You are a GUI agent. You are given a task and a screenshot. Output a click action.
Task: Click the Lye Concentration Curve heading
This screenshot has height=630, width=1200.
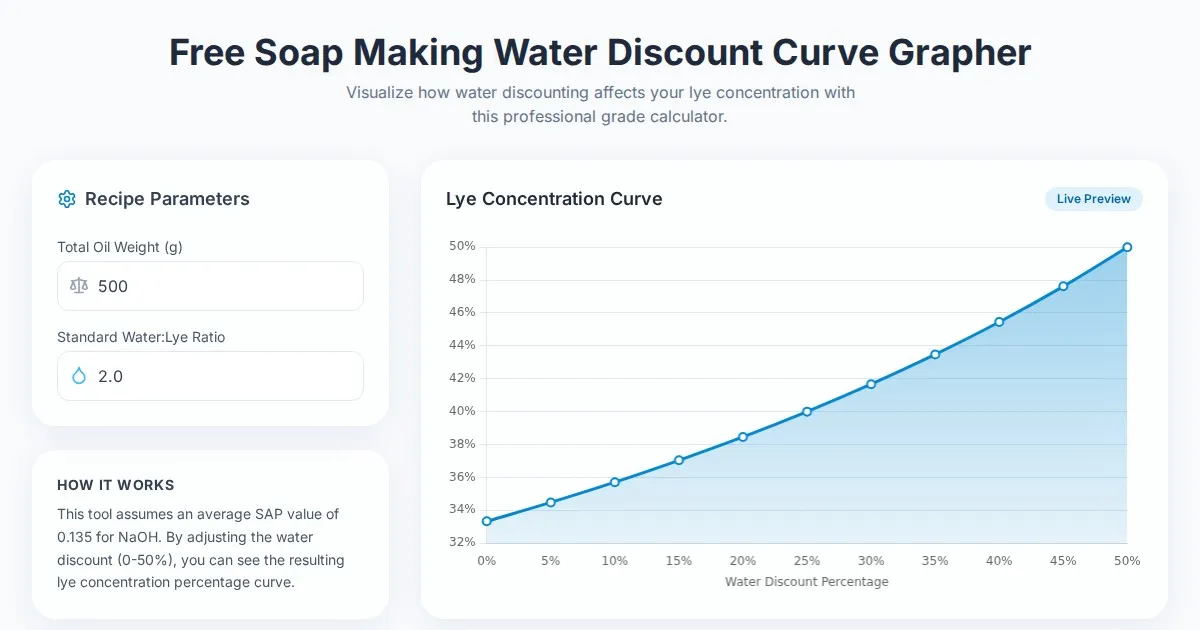coord(554,199)
